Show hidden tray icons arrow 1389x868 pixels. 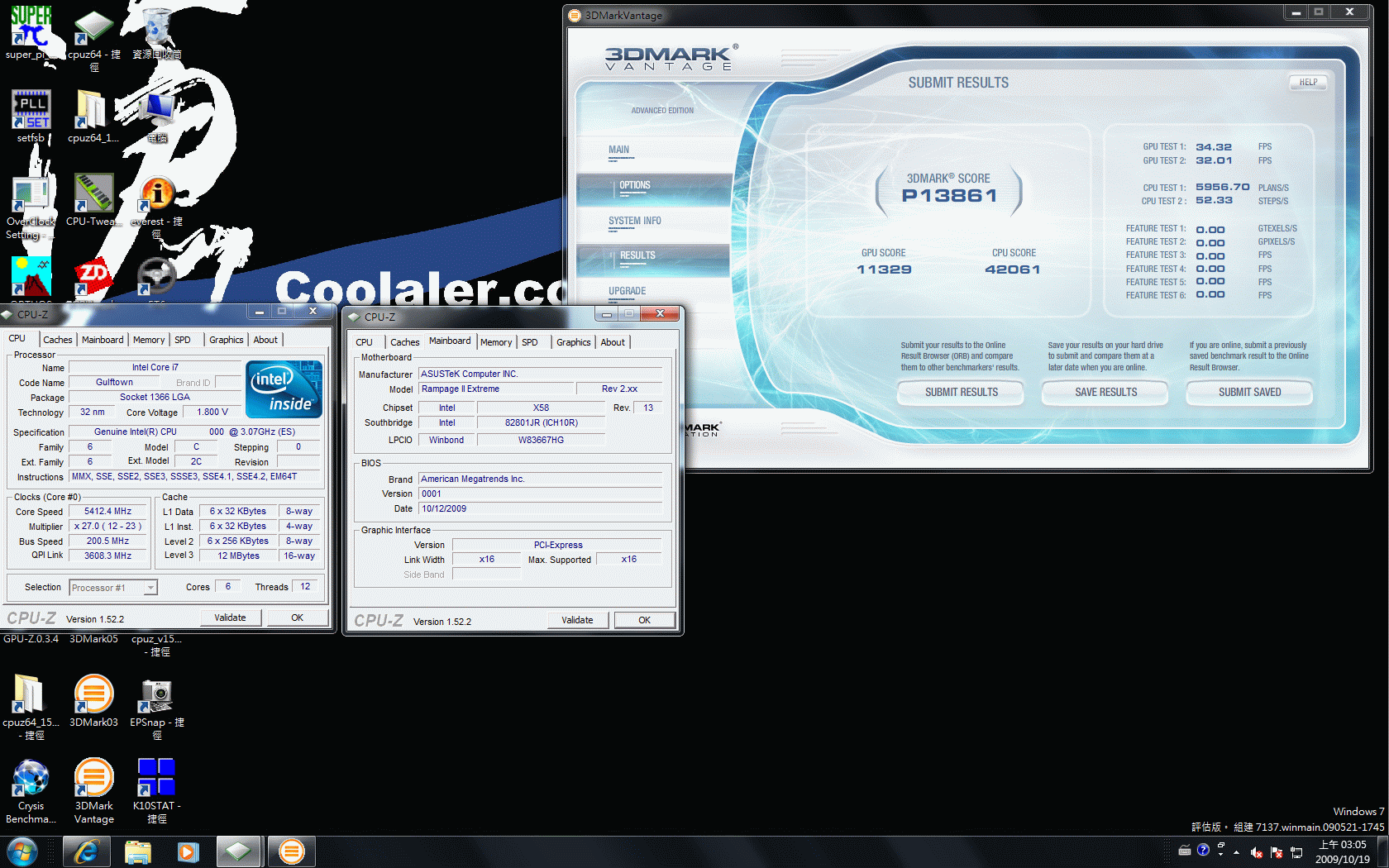pyautogui.click(x=1236, y=851)
